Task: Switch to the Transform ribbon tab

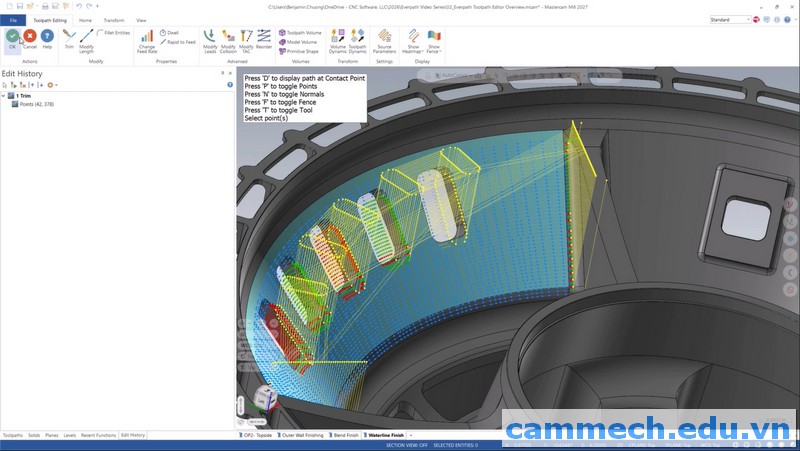Action: pos(114,20)
